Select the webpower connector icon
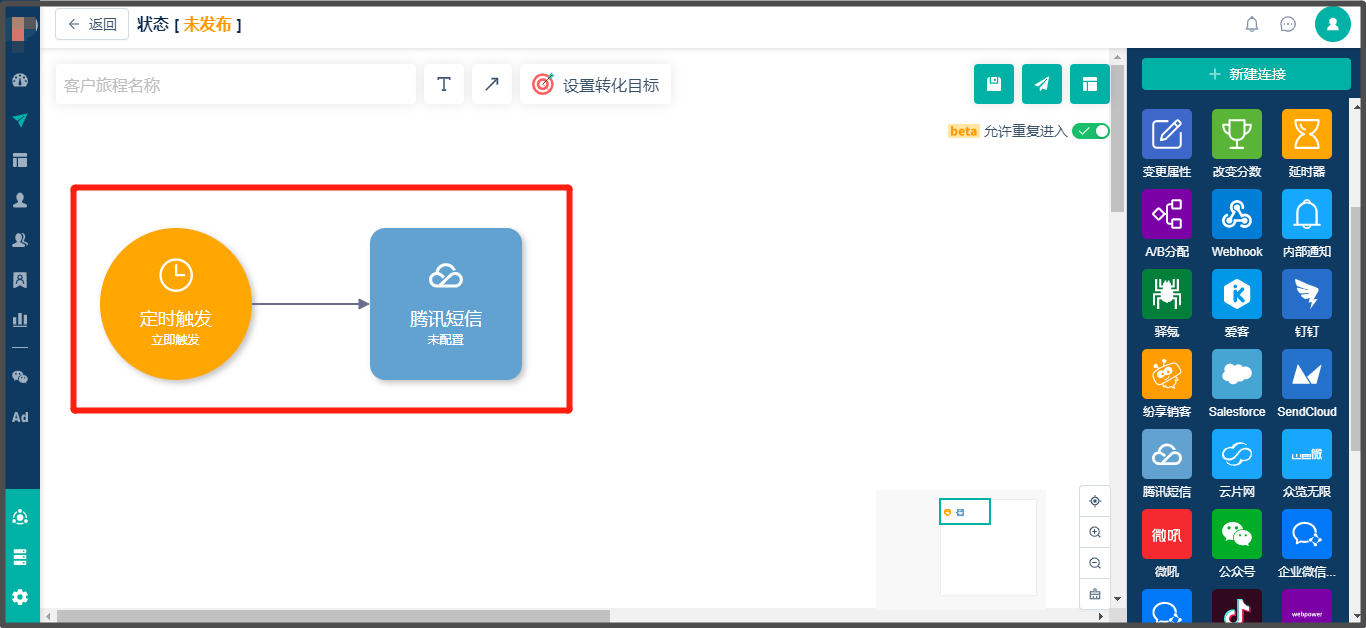1366x628 pixels. point(1307,606)
